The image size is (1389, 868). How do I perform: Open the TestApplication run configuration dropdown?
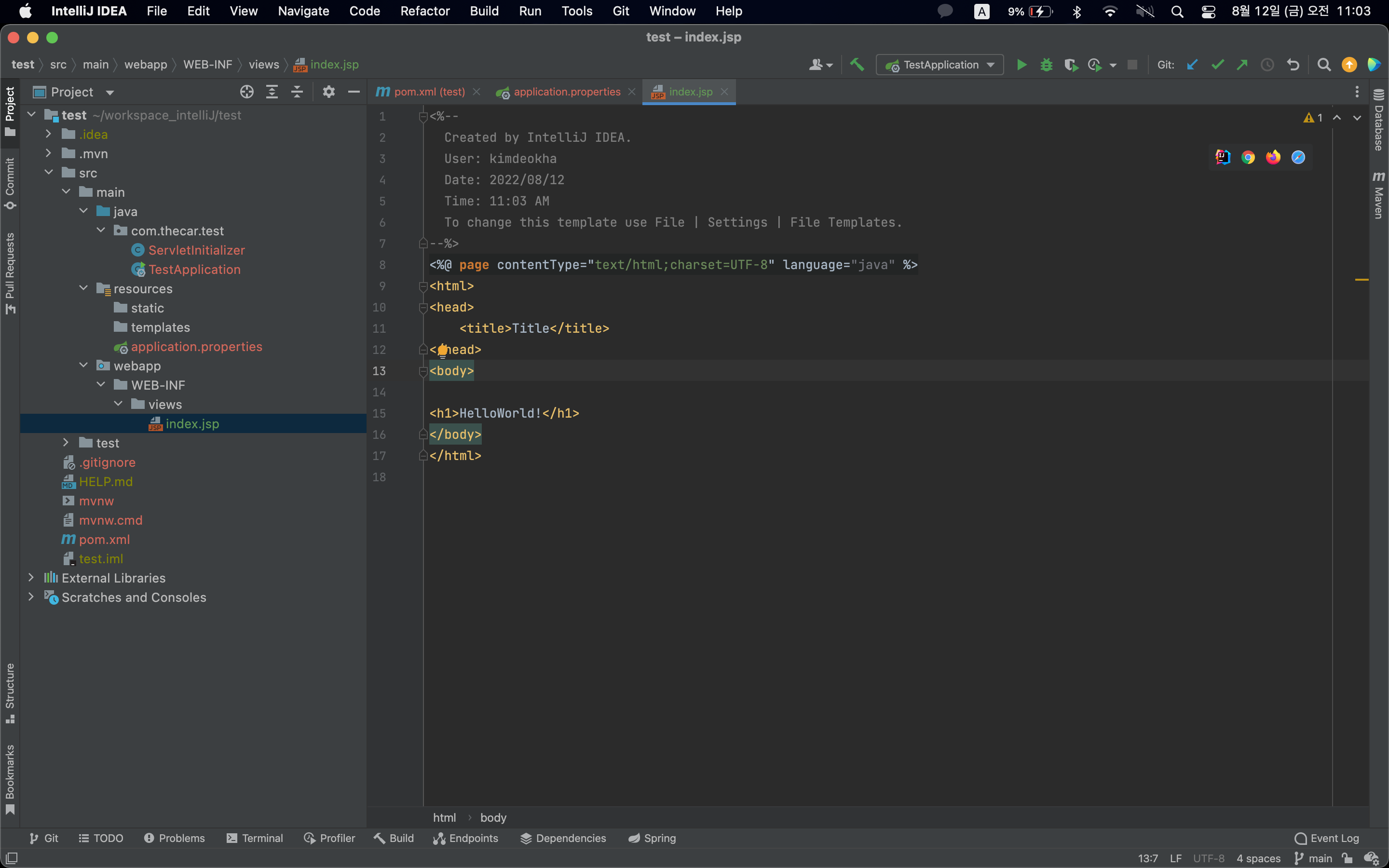[940, 65]
